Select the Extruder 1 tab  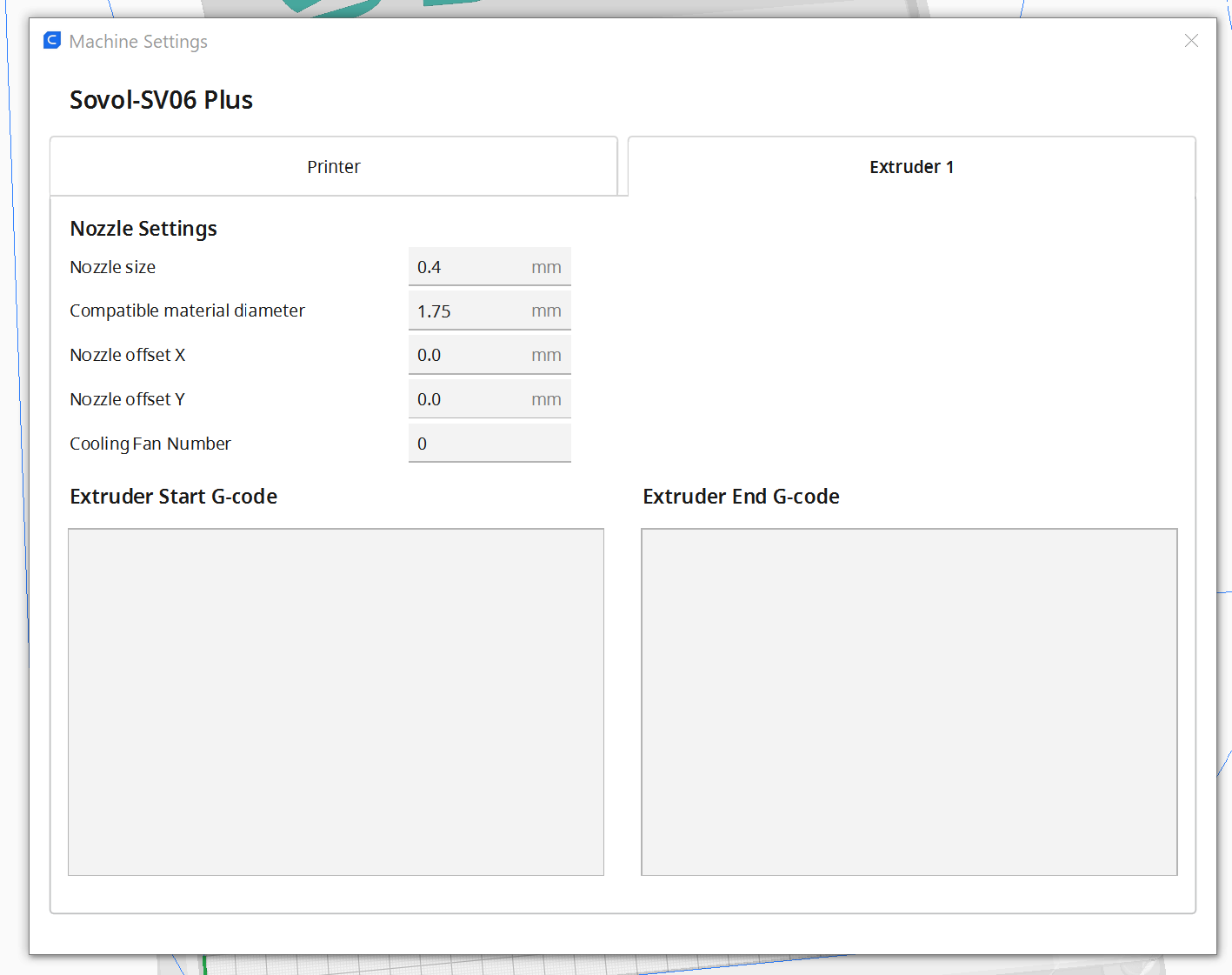click(911, 166)
